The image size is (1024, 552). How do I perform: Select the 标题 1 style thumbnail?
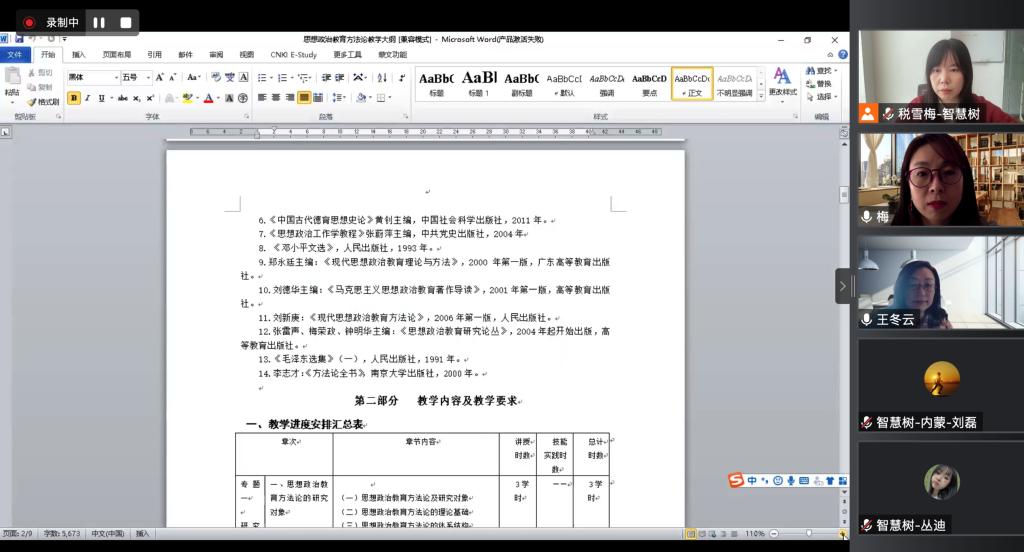point(479,83)
